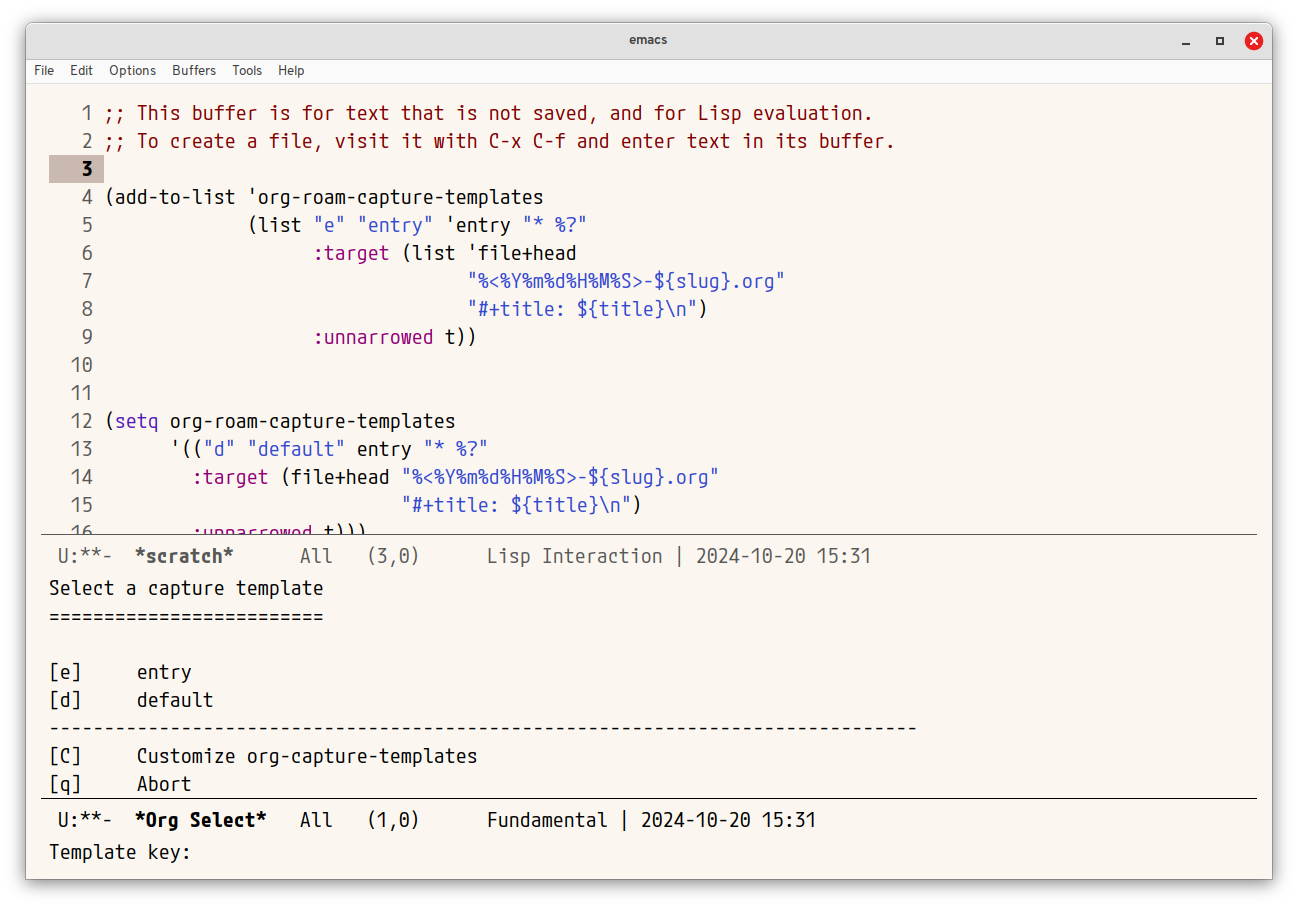This screenshot has height=908, width=1298.
Task: Click the Lisp Interaction mode indicator
Action: point(575,556)
